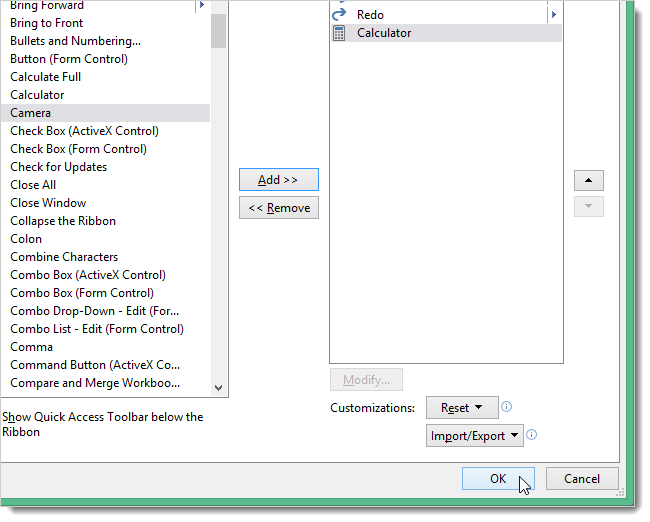The height and width of the screenshot is (522, 650).
Task: Select Comma command
Action: click(x=105, y=347)
